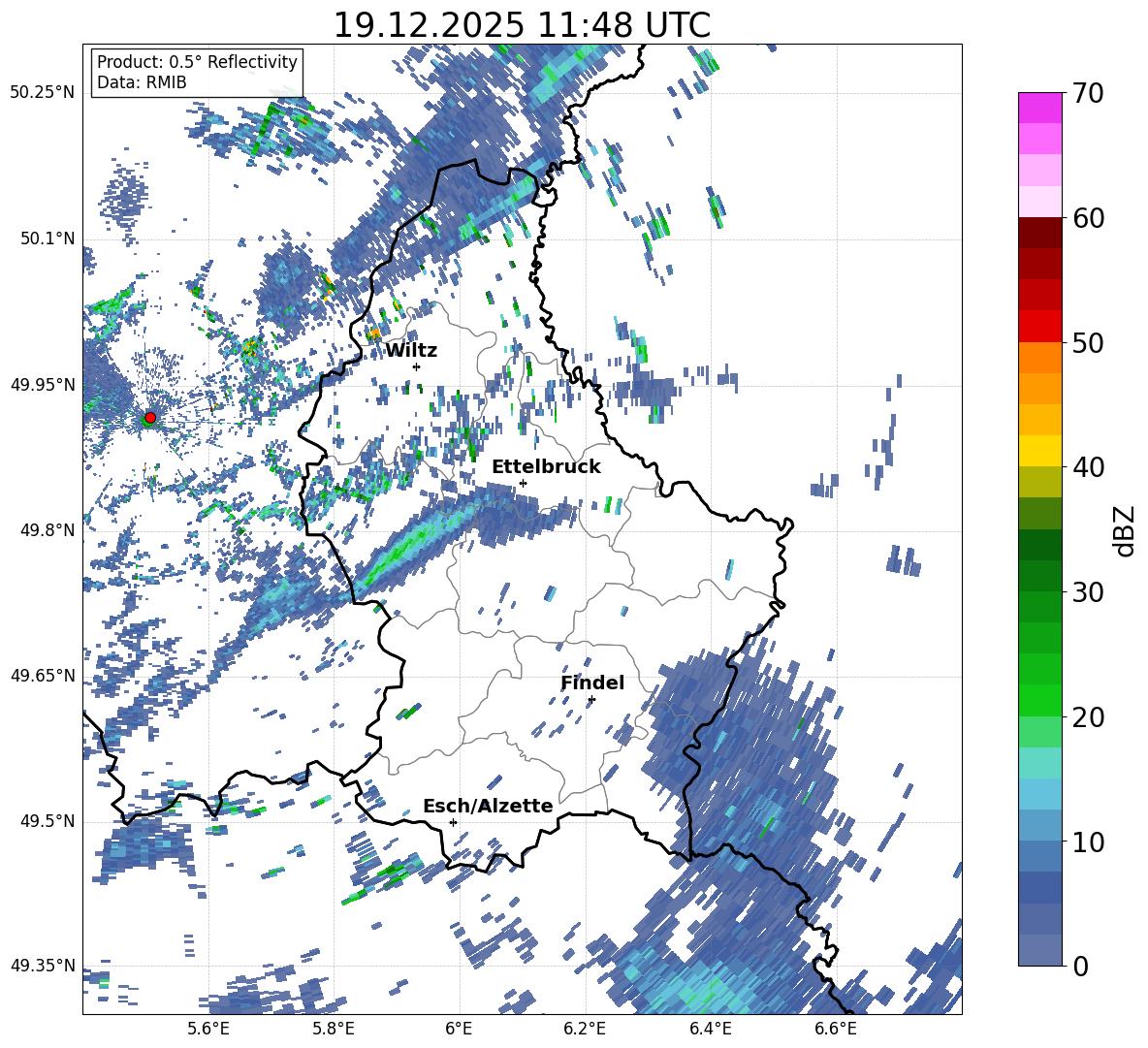Click the Findel location label
This screenshot has width=1148, height=1048.
(x=592, y=683)
